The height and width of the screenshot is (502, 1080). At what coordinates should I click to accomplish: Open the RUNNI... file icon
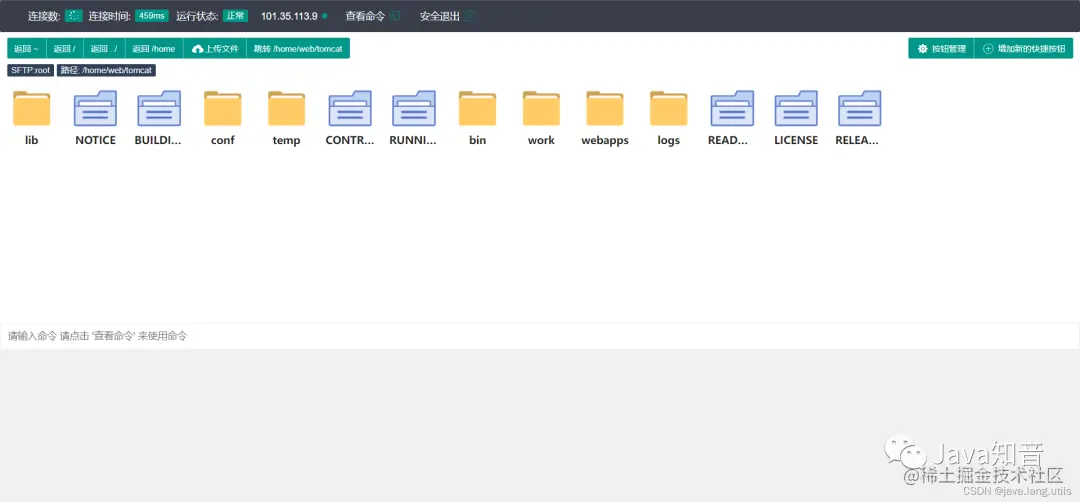[x=414, y=108]
